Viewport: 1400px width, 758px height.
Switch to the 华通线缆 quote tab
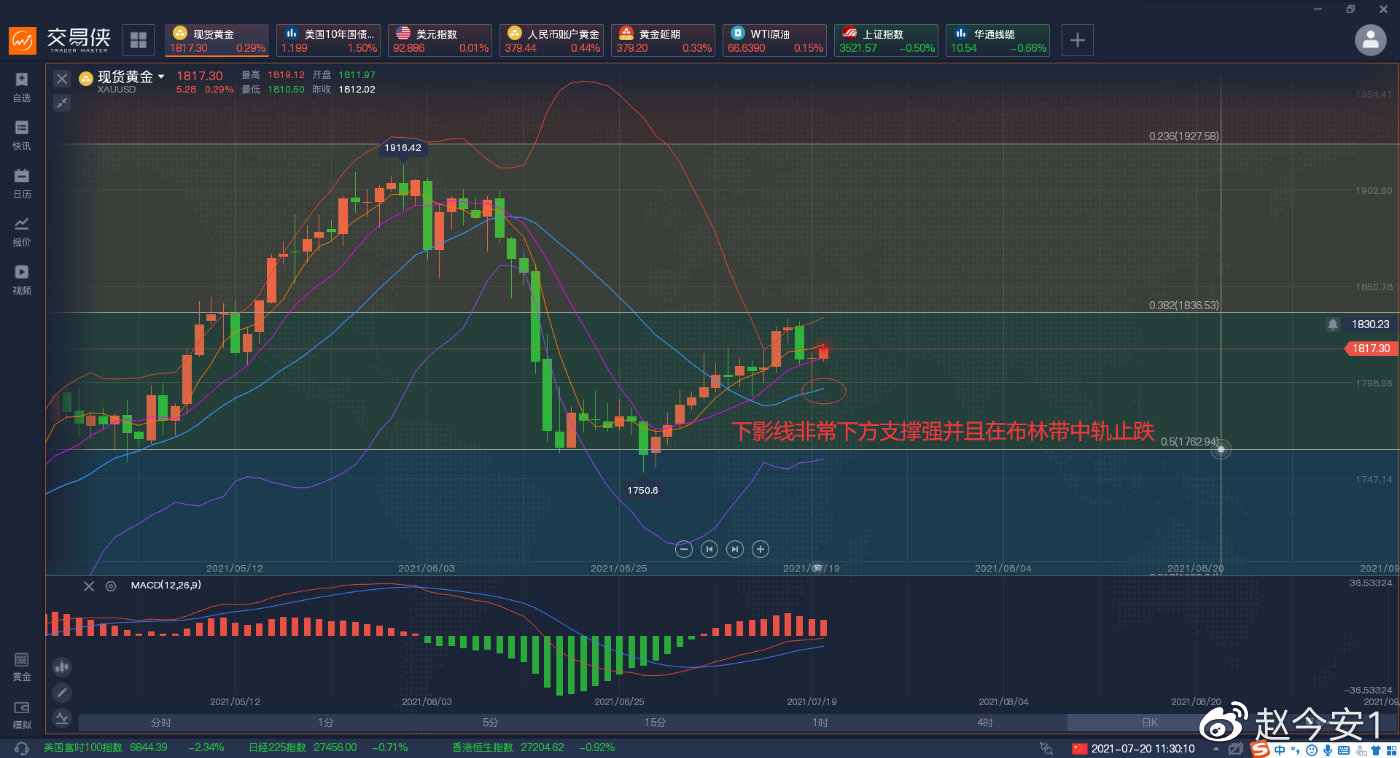pos(997,40)
